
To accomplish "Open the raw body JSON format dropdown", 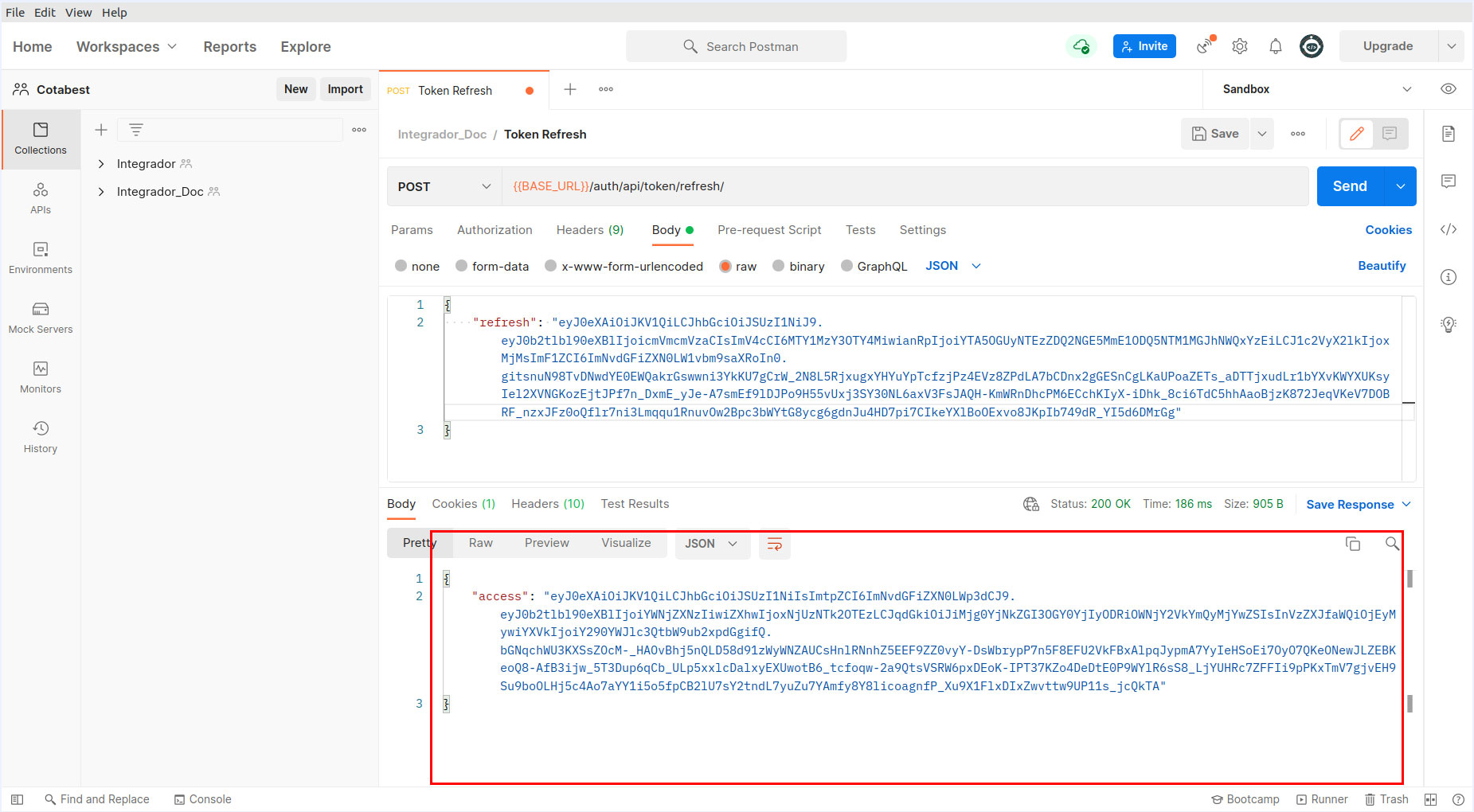I will (953, 266).
